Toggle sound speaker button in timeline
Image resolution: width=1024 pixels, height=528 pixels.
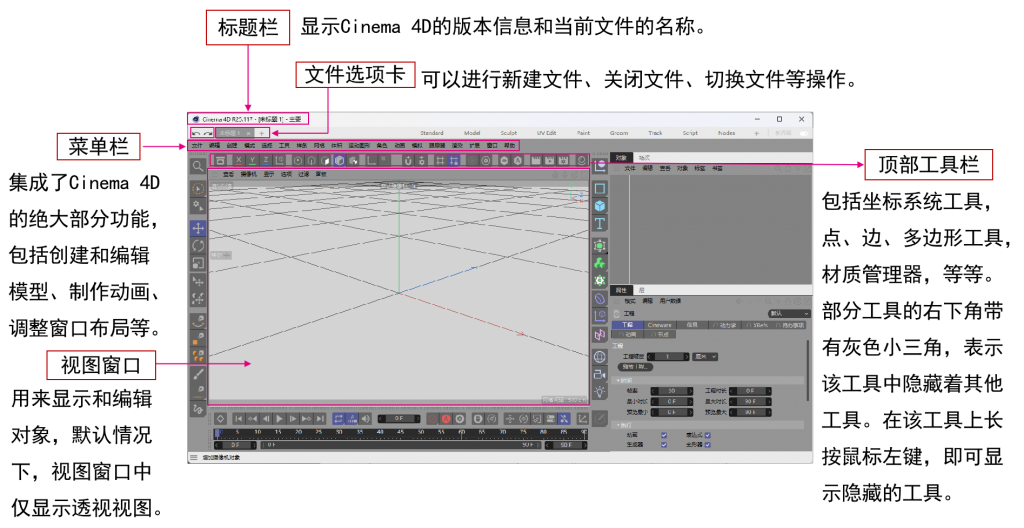pyautogui.click(x=366, y=419)
